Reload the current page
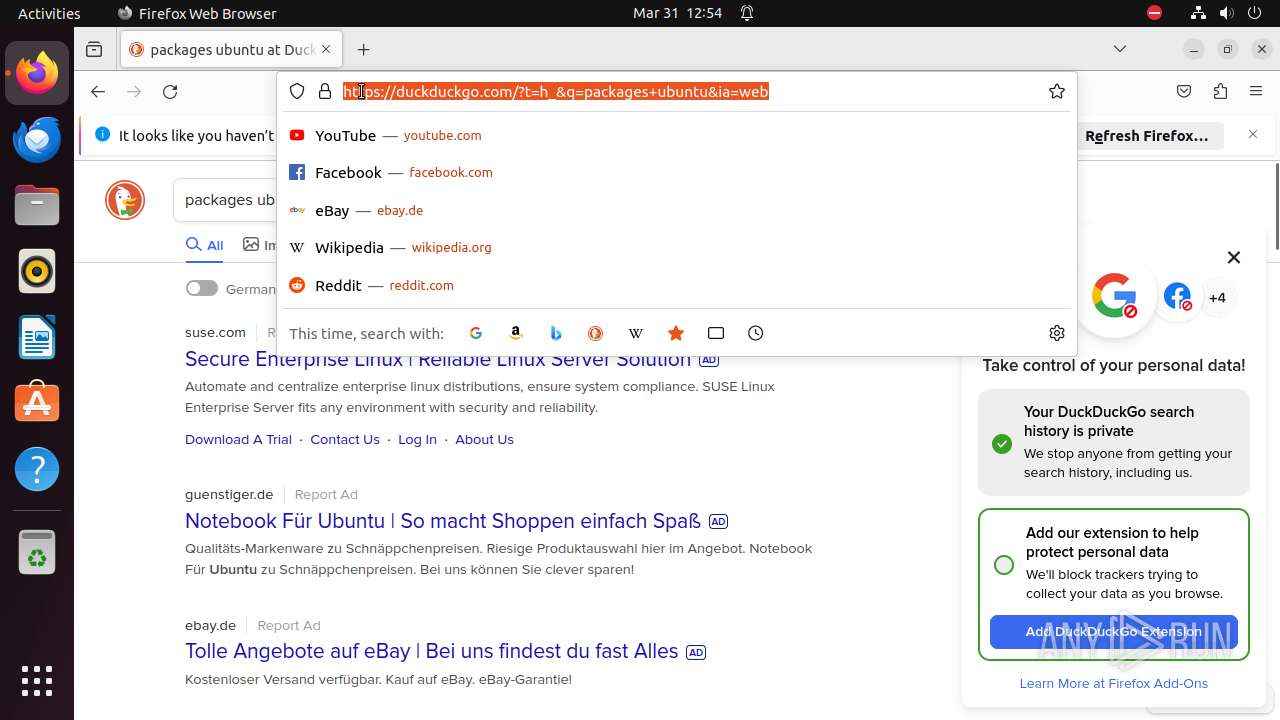Image resolution: width=1280 pixels, height=720 pixels. (170, 91)
